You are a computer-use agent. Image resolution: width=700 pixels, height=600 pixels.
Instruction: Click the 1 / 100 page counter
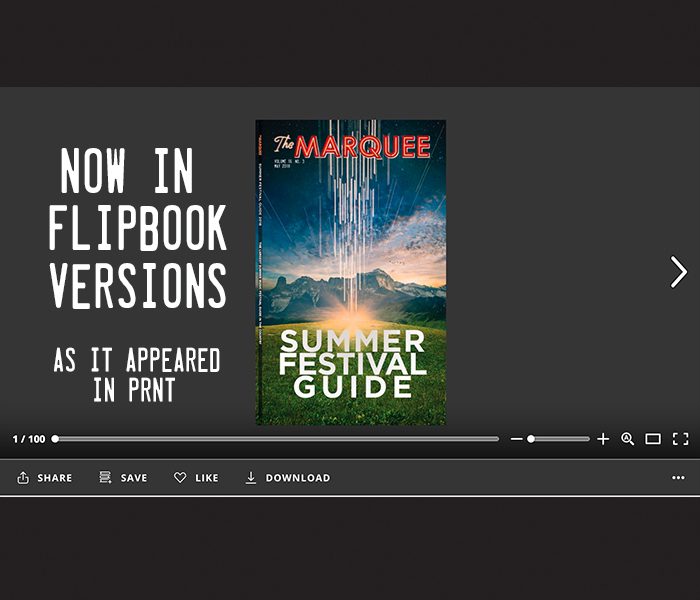pos(29,439)
